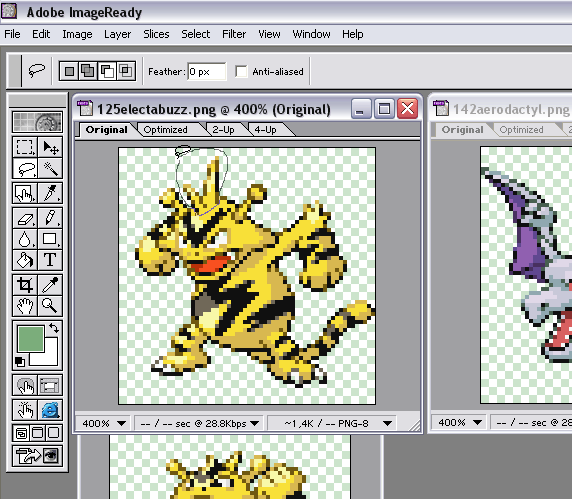Select the Rectangle shape tool
Image resolution: width=572 pixels, height=499 pixels.
coord(50,239)
